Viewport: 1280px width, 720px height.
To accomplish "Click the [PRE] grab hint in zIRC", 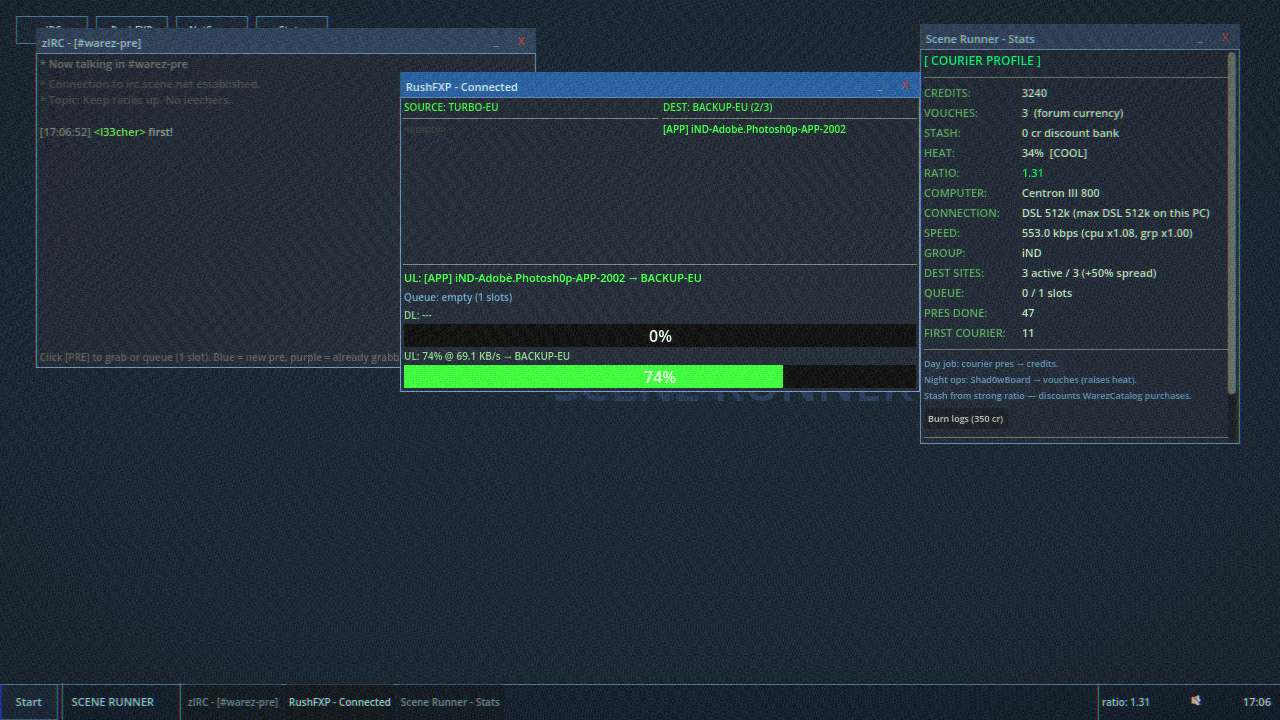I will click(x=219, y=357).
